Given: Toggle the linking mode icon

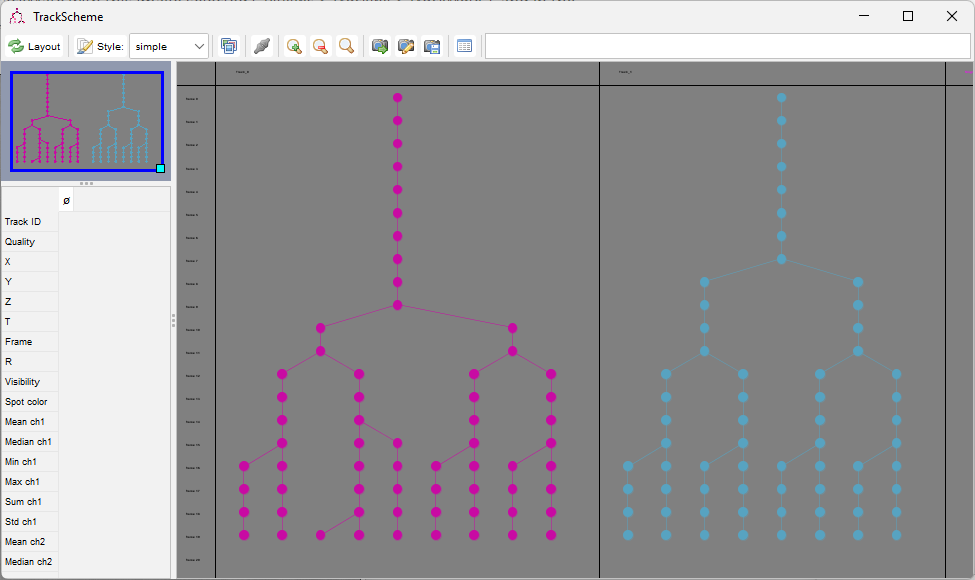Looking at the screenshot, I should click(x=262, y=47).
